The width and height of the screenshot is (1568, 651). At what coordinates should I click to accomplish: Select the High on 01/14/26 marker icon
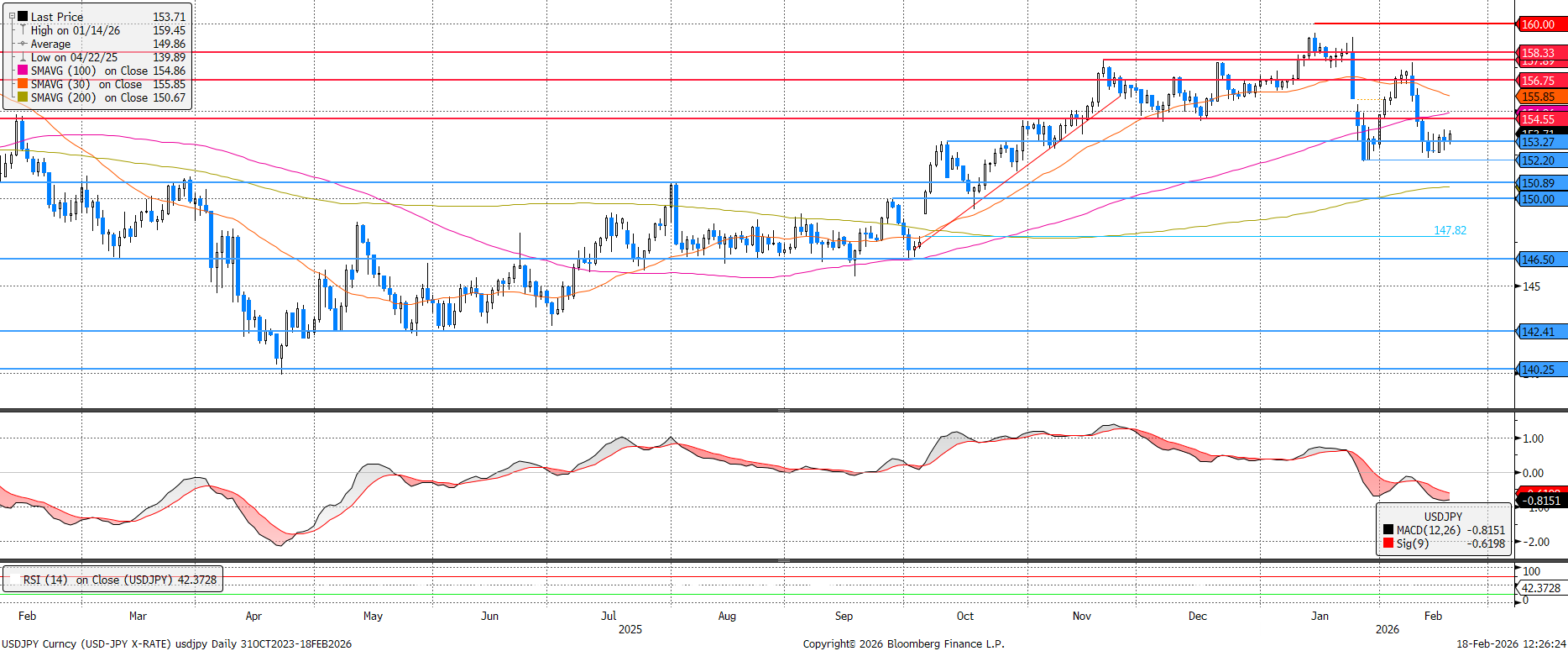[23, 30]
